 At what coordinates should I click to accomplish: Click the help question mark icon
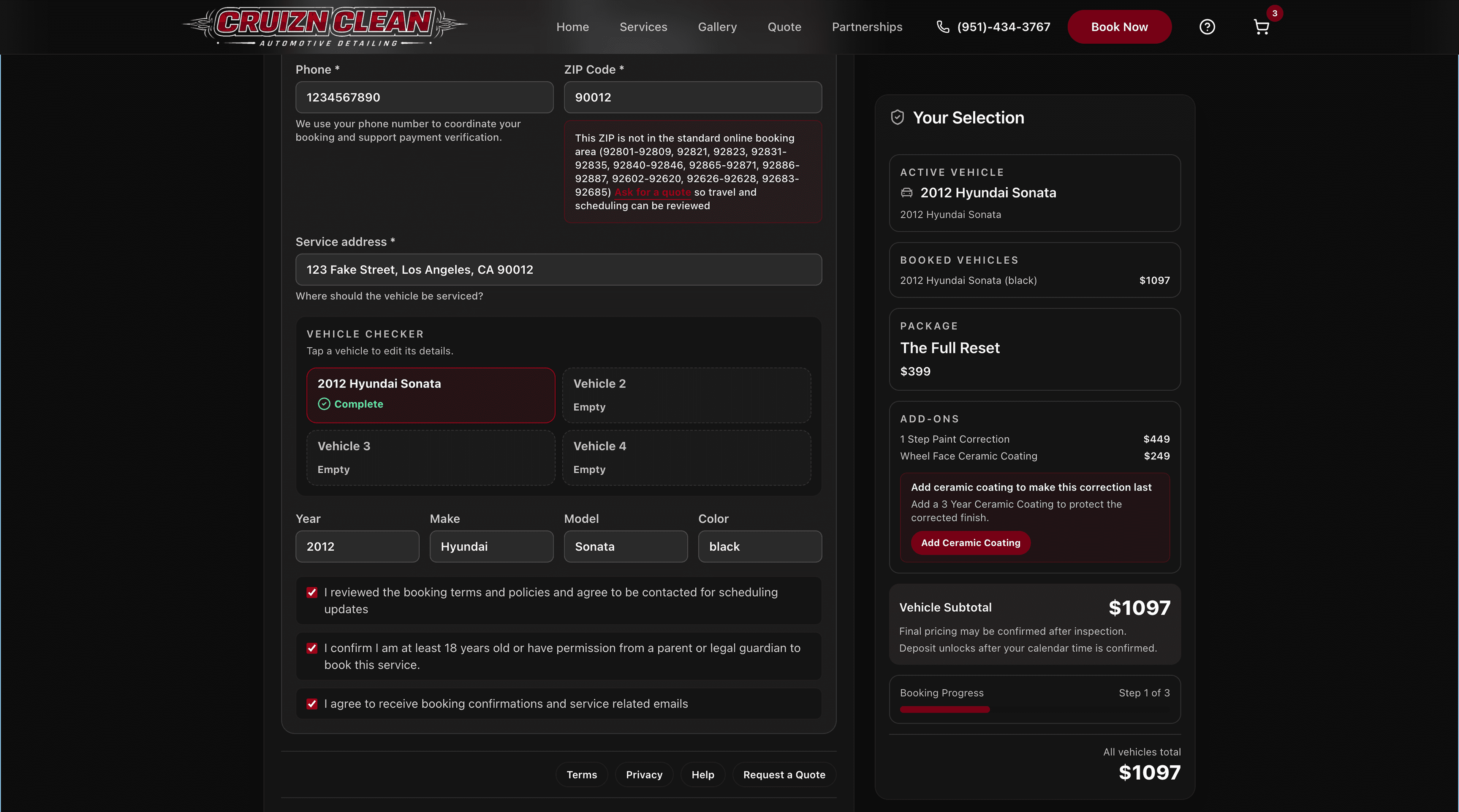pos(1207,27)
